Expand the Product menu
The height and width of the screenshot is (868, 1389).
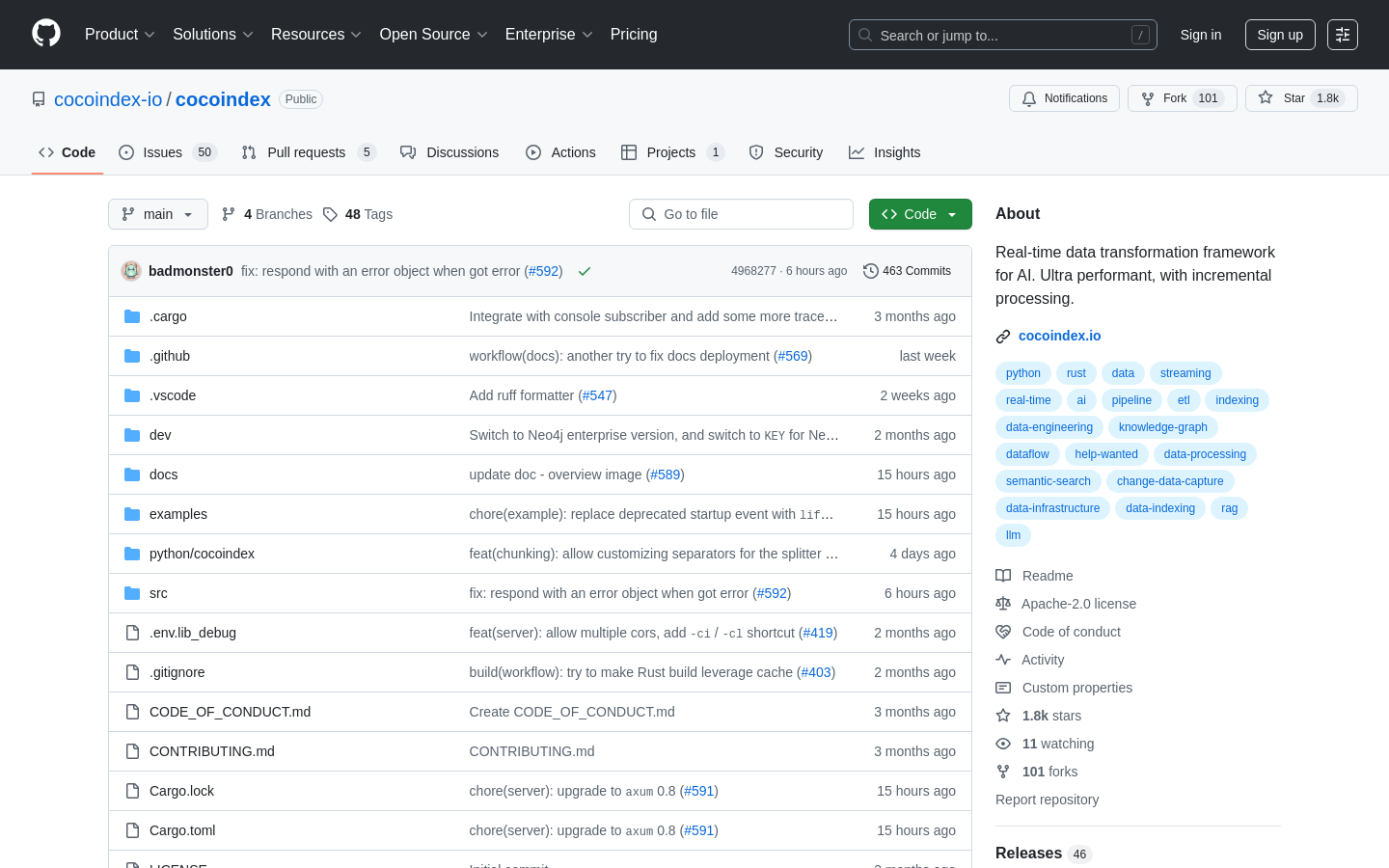tap(120, 35)
